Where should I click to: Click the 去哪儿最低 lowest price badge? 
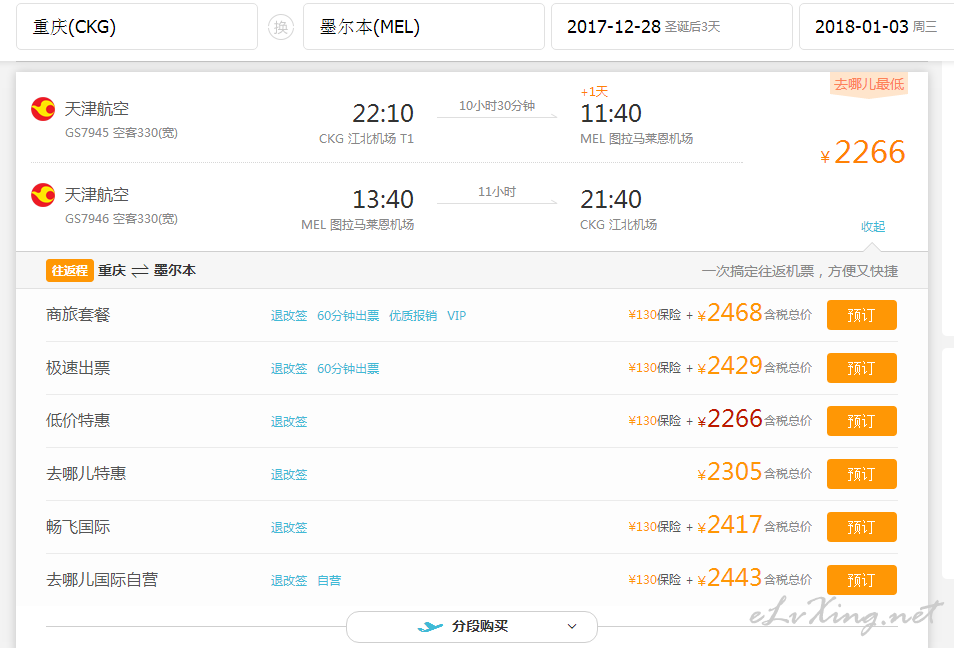click(869, 84)
